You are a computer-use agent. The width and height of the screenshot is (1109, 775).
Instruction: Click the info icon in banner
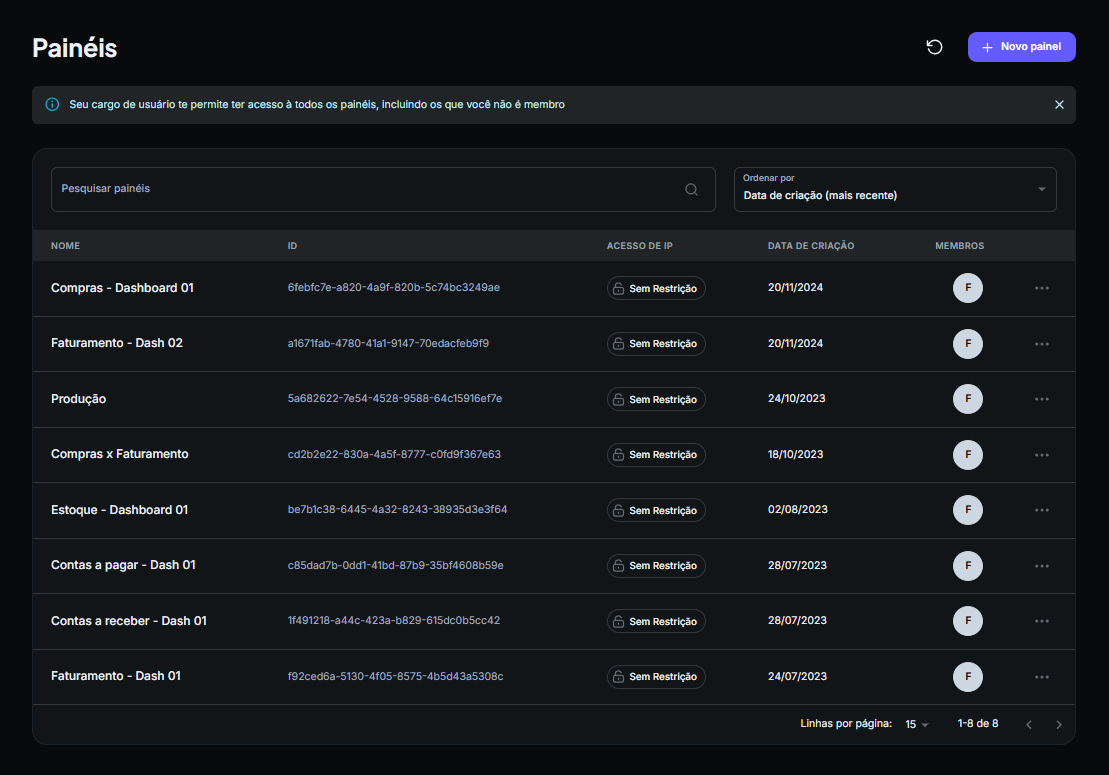point(52,105)
